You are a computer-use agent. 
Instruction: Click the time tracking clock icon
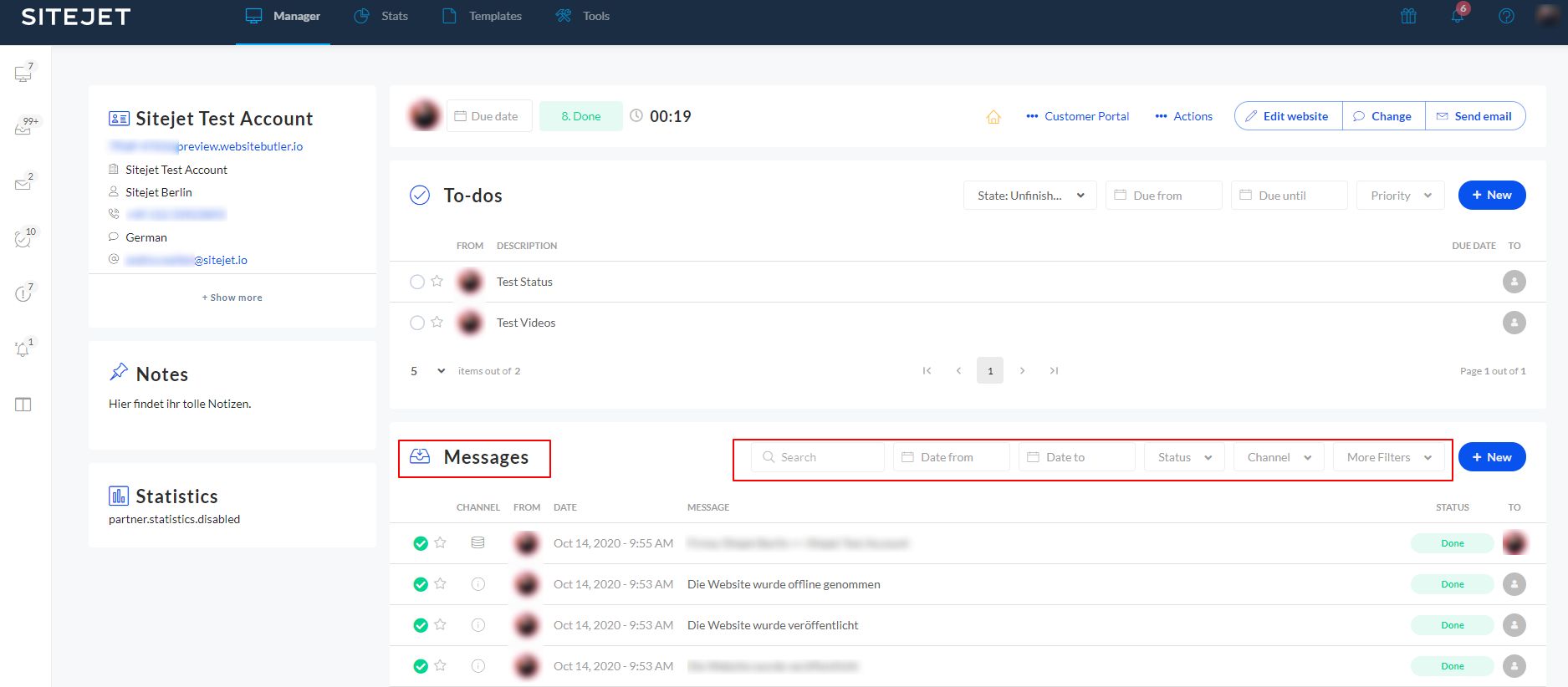click(x=636, y=116)
